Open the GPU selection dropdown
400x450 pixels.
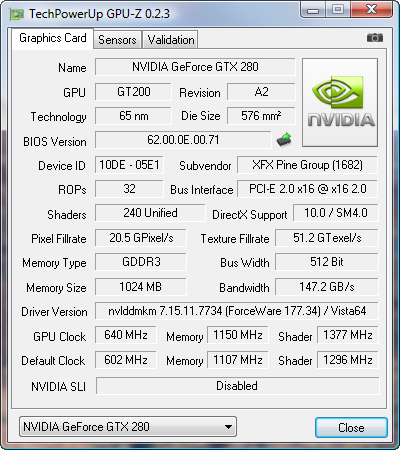128,427
